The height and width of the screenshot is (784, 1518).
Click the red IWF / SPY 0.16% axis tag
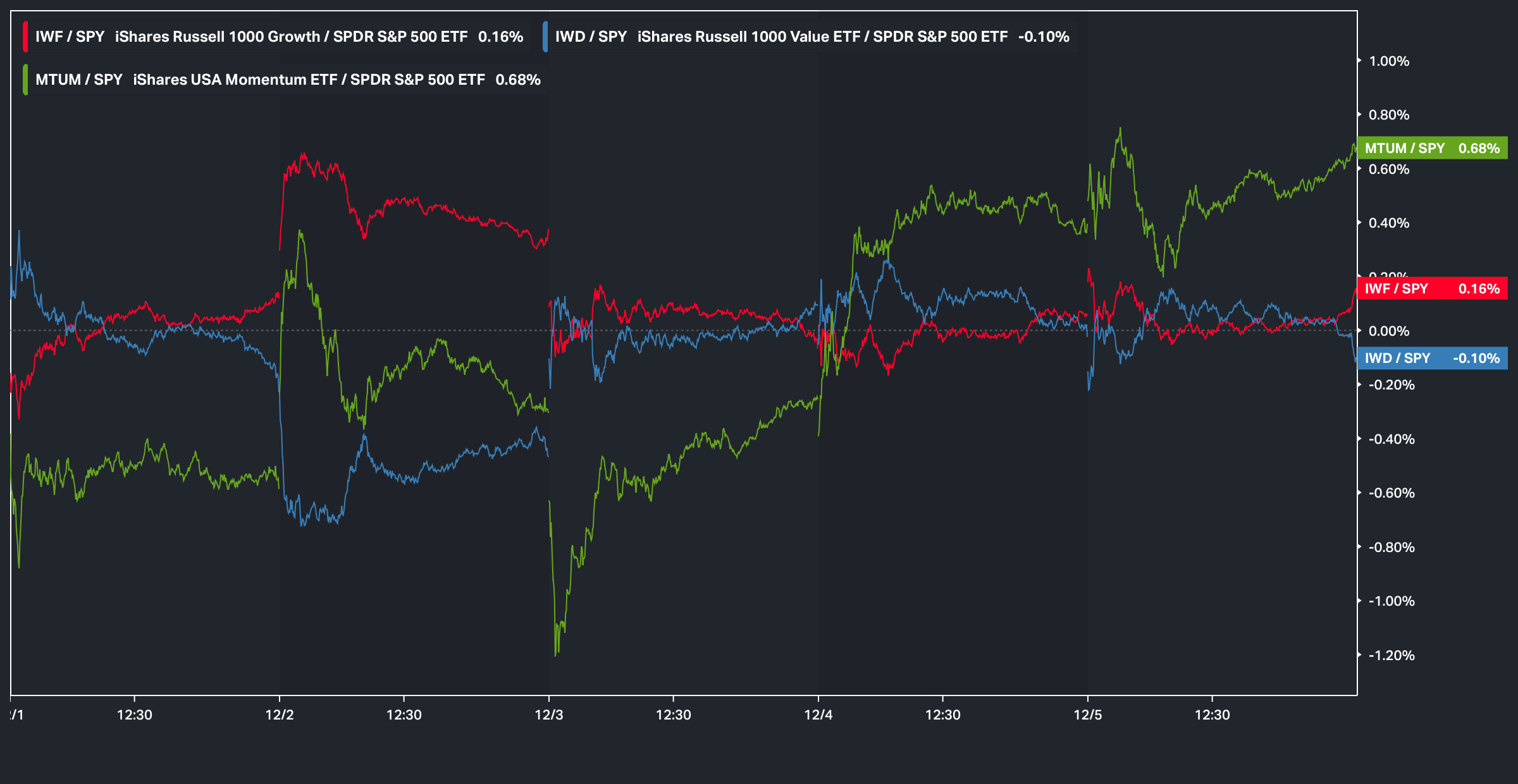click(x=1432, y=288)
